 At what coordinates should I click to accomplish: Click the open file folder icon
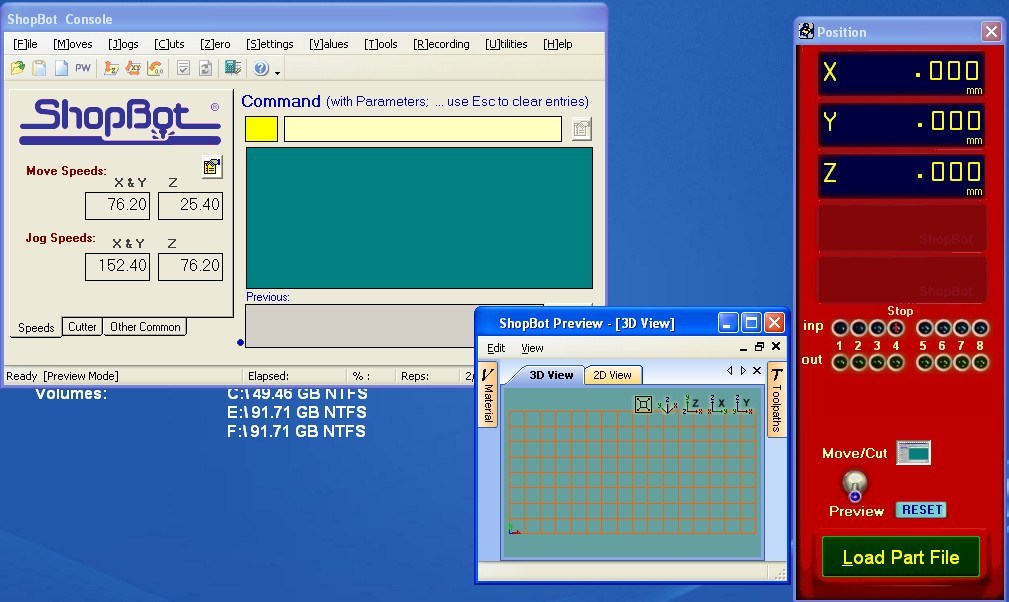[x=17, y=68]
